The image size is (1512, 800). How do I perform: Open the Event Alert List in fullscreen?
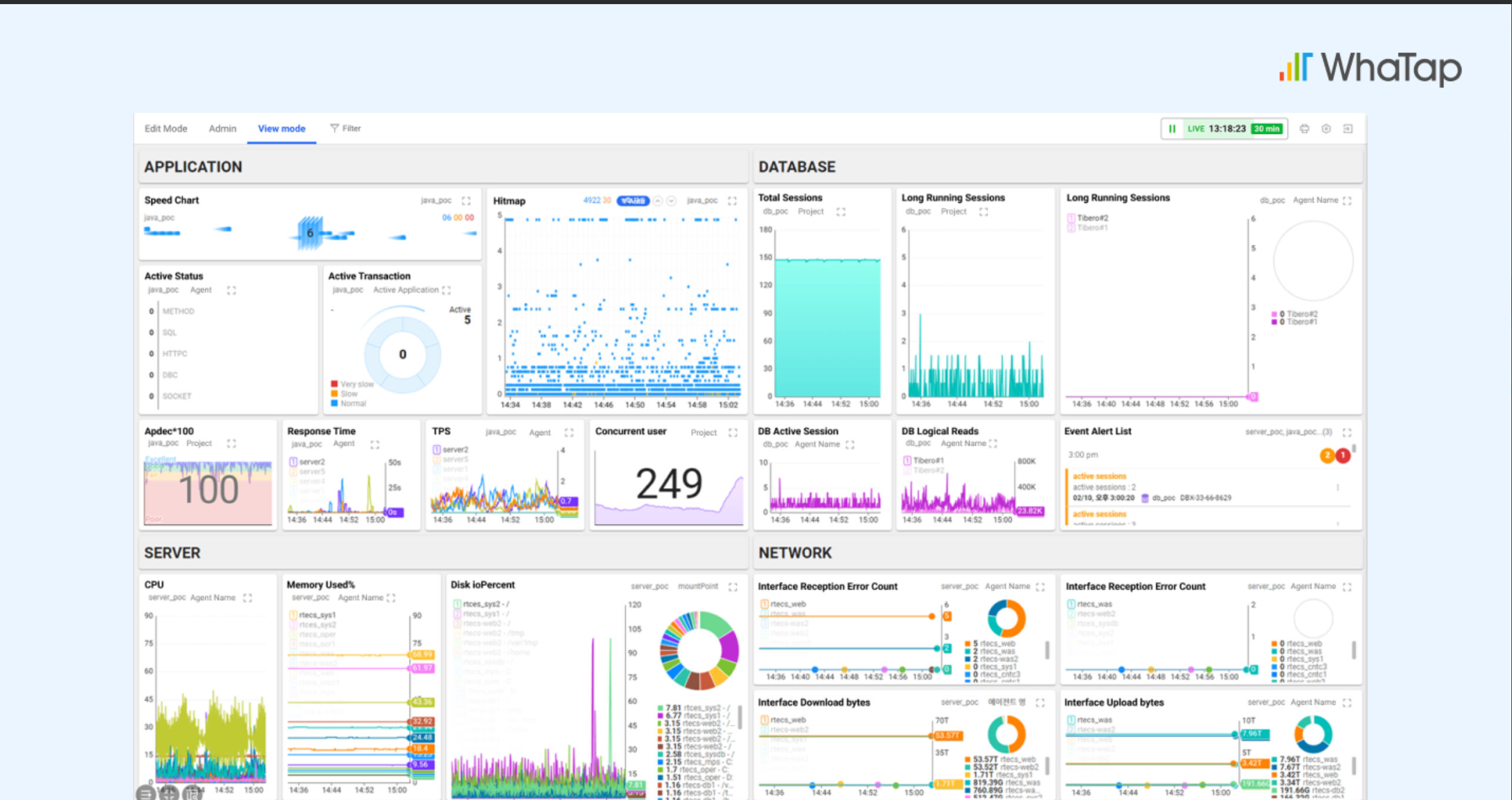tap(1347, 433)
